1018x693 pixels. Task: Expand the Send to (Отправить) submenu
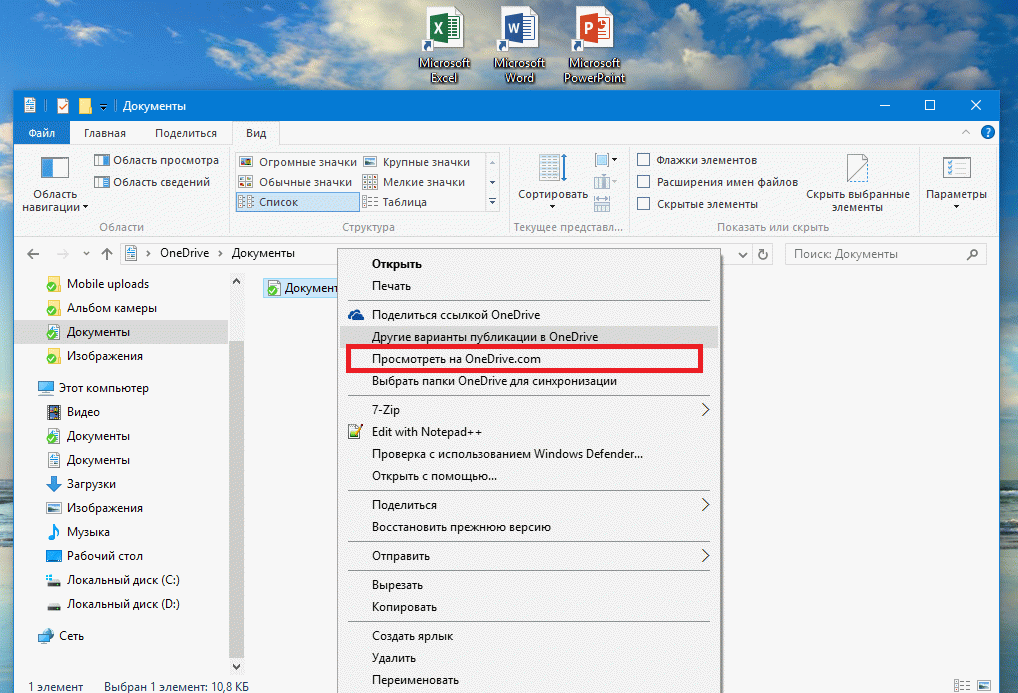pyautogui.click(x=704, y=556)
